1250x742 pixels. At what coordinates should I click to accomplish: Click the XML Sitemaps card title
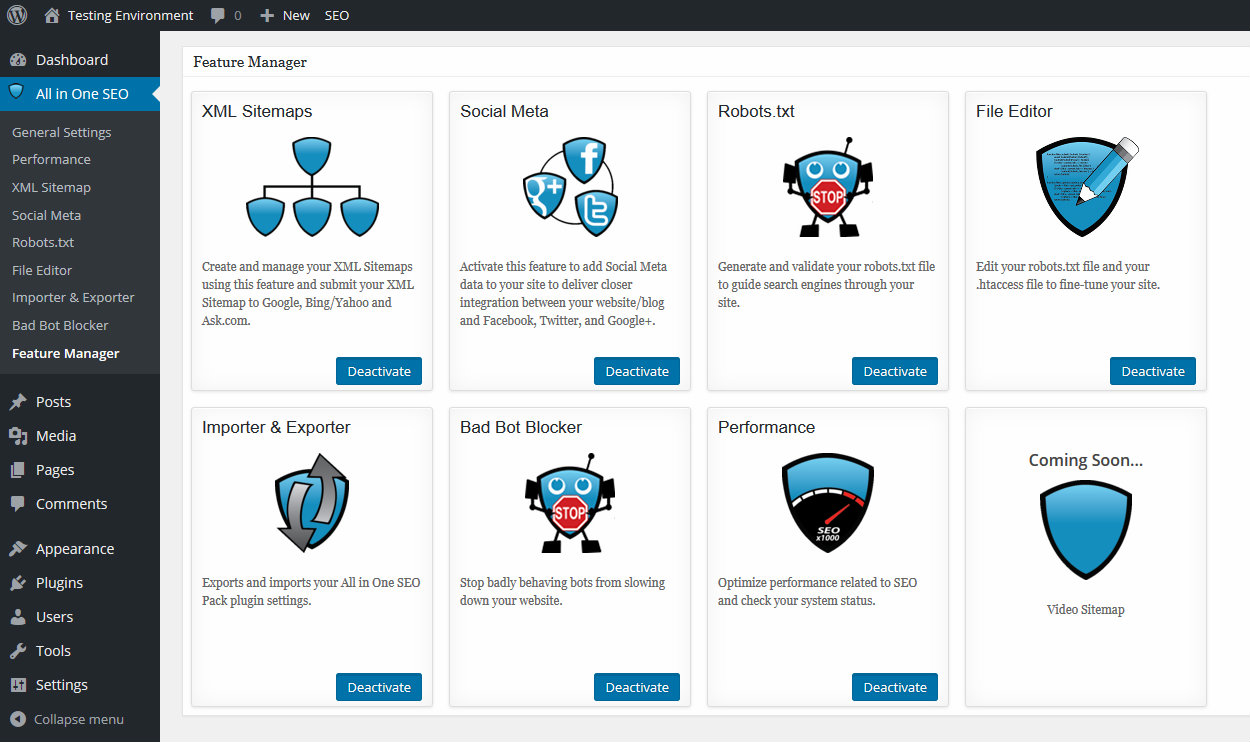257,111
